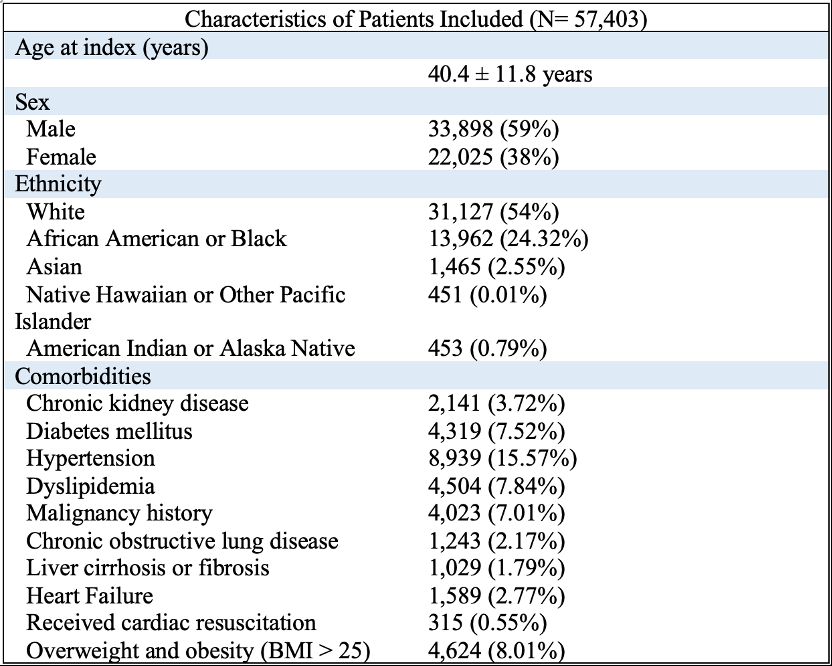Select the 'African American or Black' label
Image resolution: width=832 pixels, height=666 pixels.
[156, 239]
